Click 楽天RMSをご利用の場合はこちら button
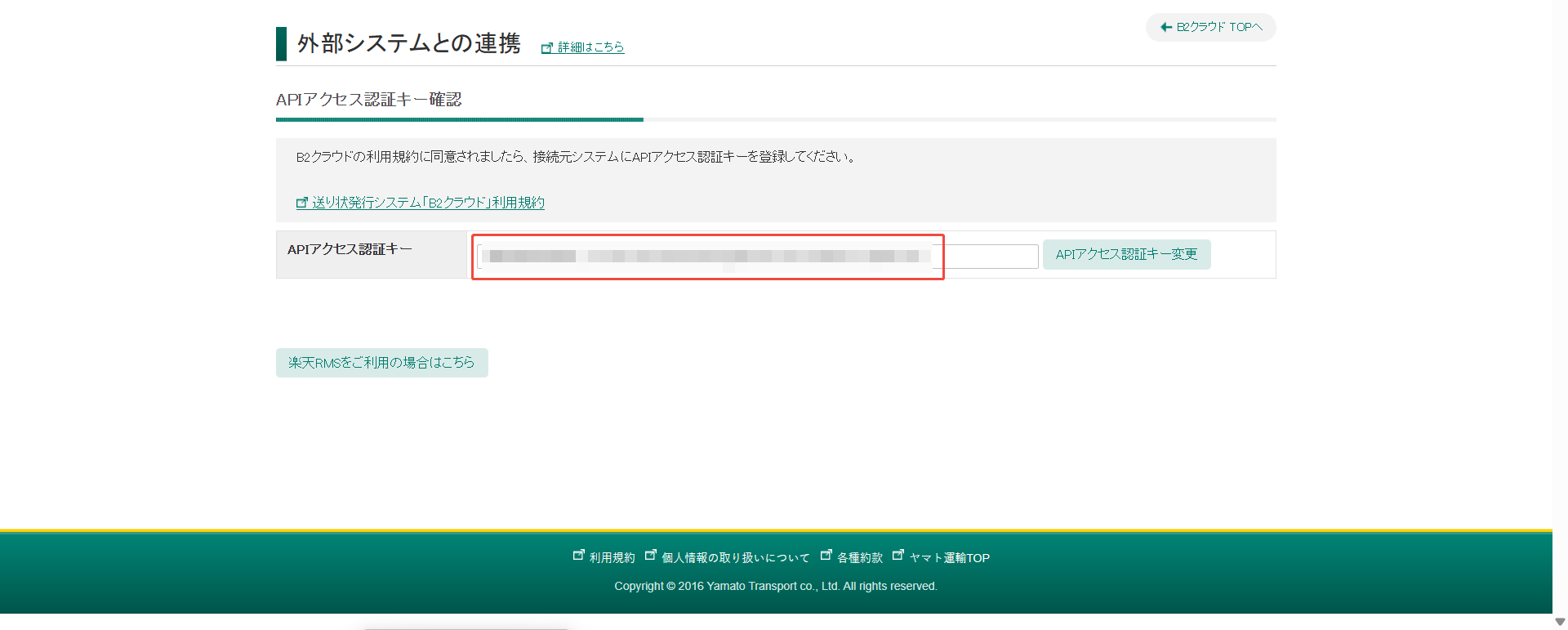 tap(381, 363)
